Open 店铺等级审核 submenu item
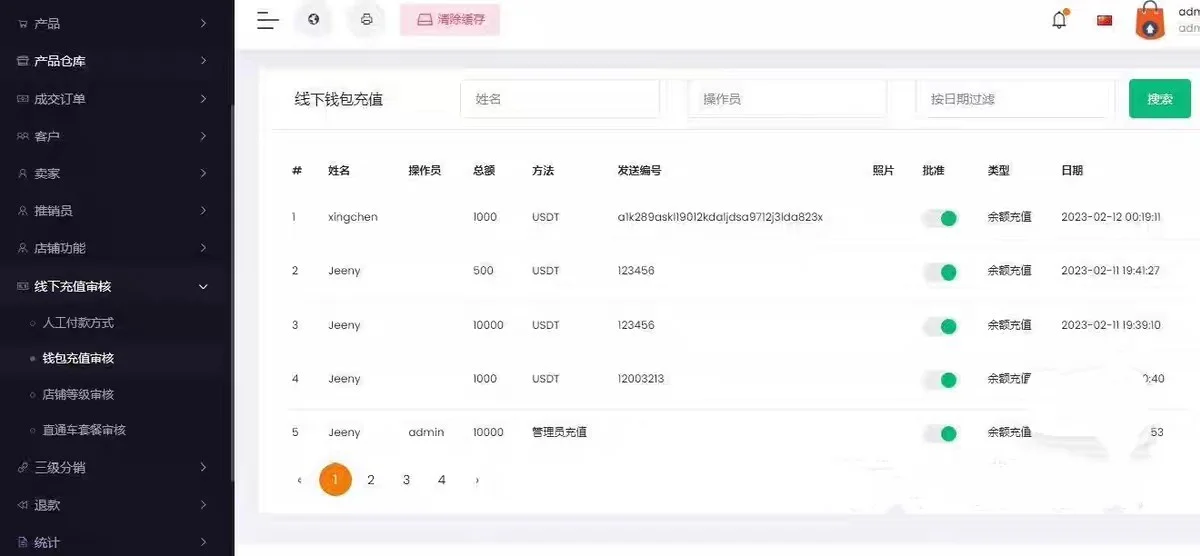This screenshot has width=1200, height=556. point(78,394)
